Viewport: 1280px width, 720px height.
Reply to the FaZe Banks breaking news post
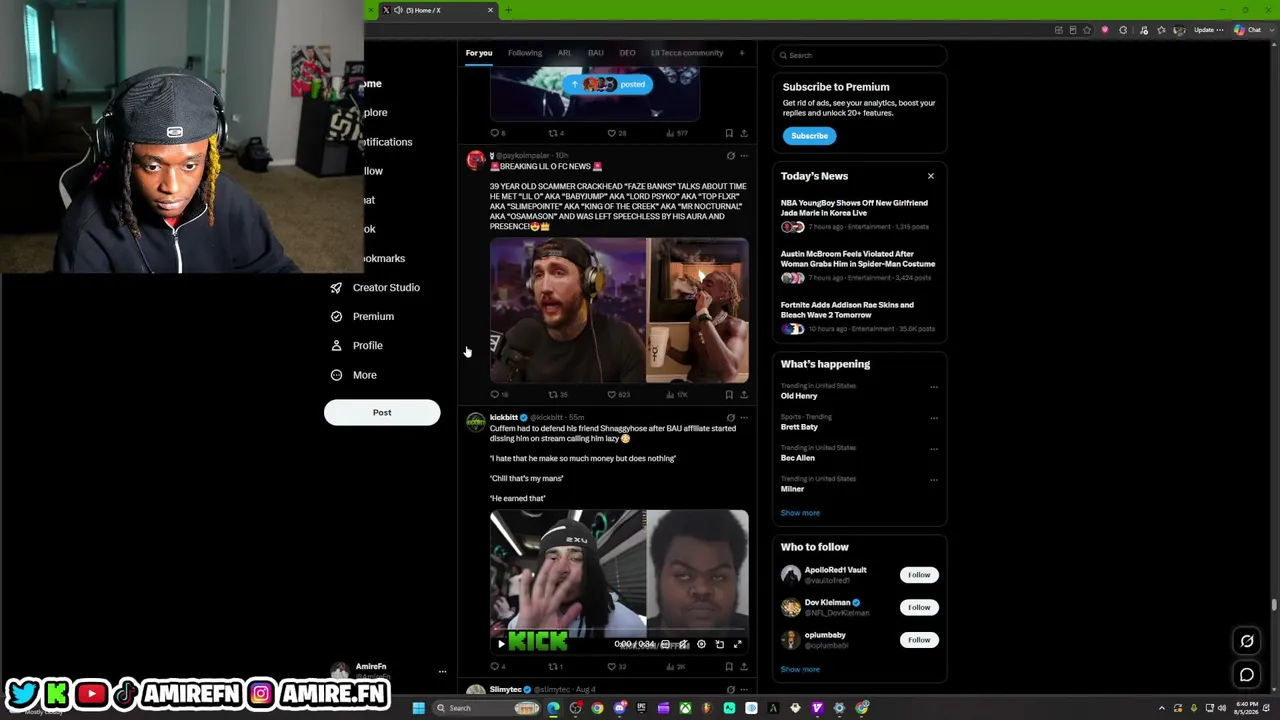(x=494, y=395)
